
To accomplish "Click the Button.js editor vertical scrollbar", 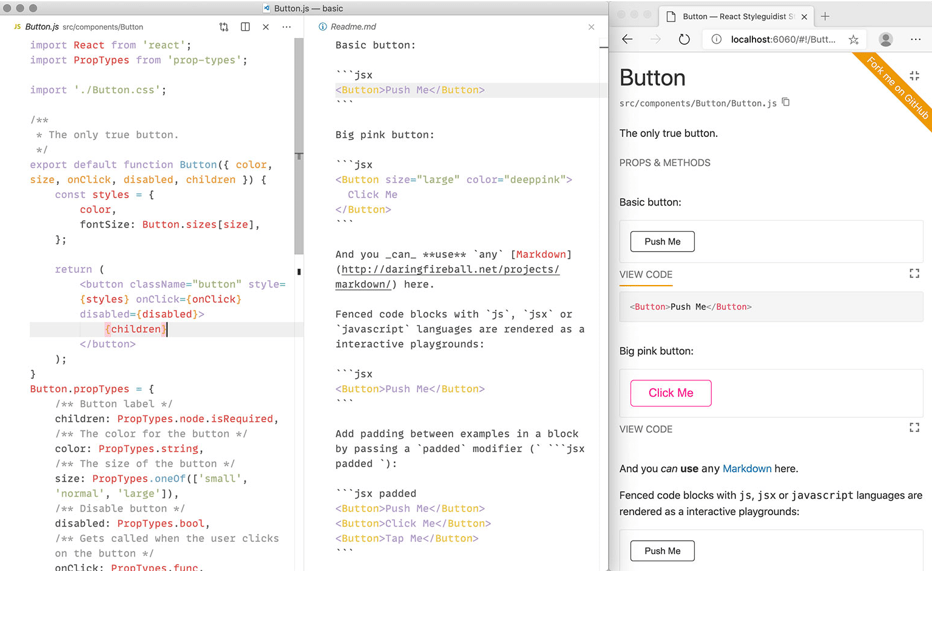I will pyautogui.click(x=298, y=146).
